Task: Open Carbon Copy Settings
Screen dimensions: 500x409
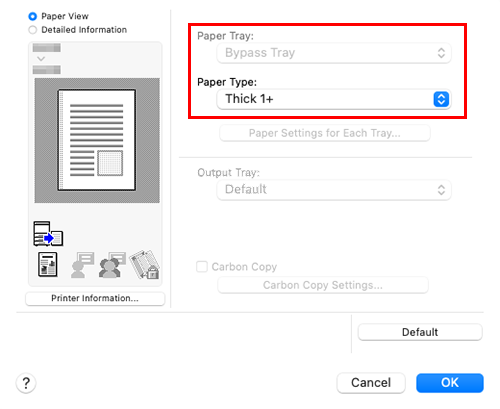Action: (x=323, y=285)
